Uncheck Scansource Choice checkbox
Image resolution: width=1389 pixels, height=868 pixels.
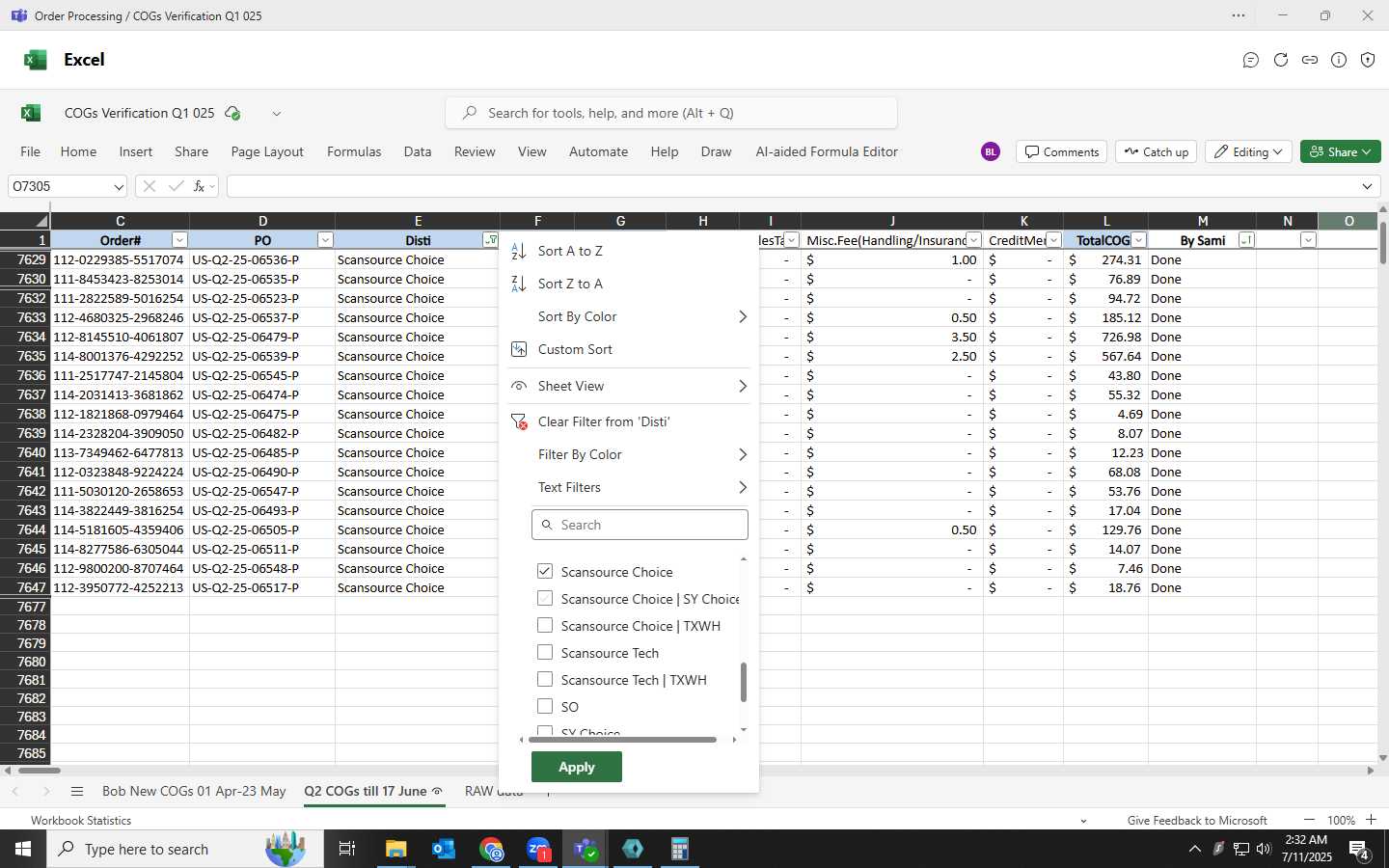[x=545, y=571]
